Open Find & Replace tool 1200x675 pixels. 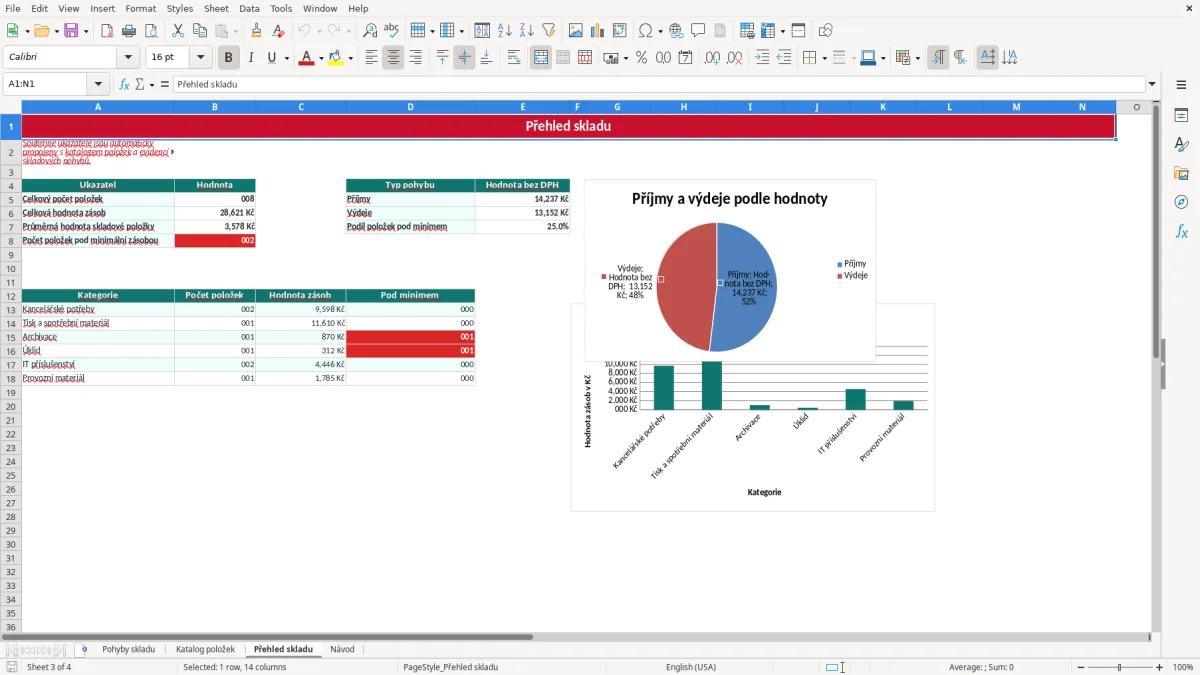tap(370, 31)
